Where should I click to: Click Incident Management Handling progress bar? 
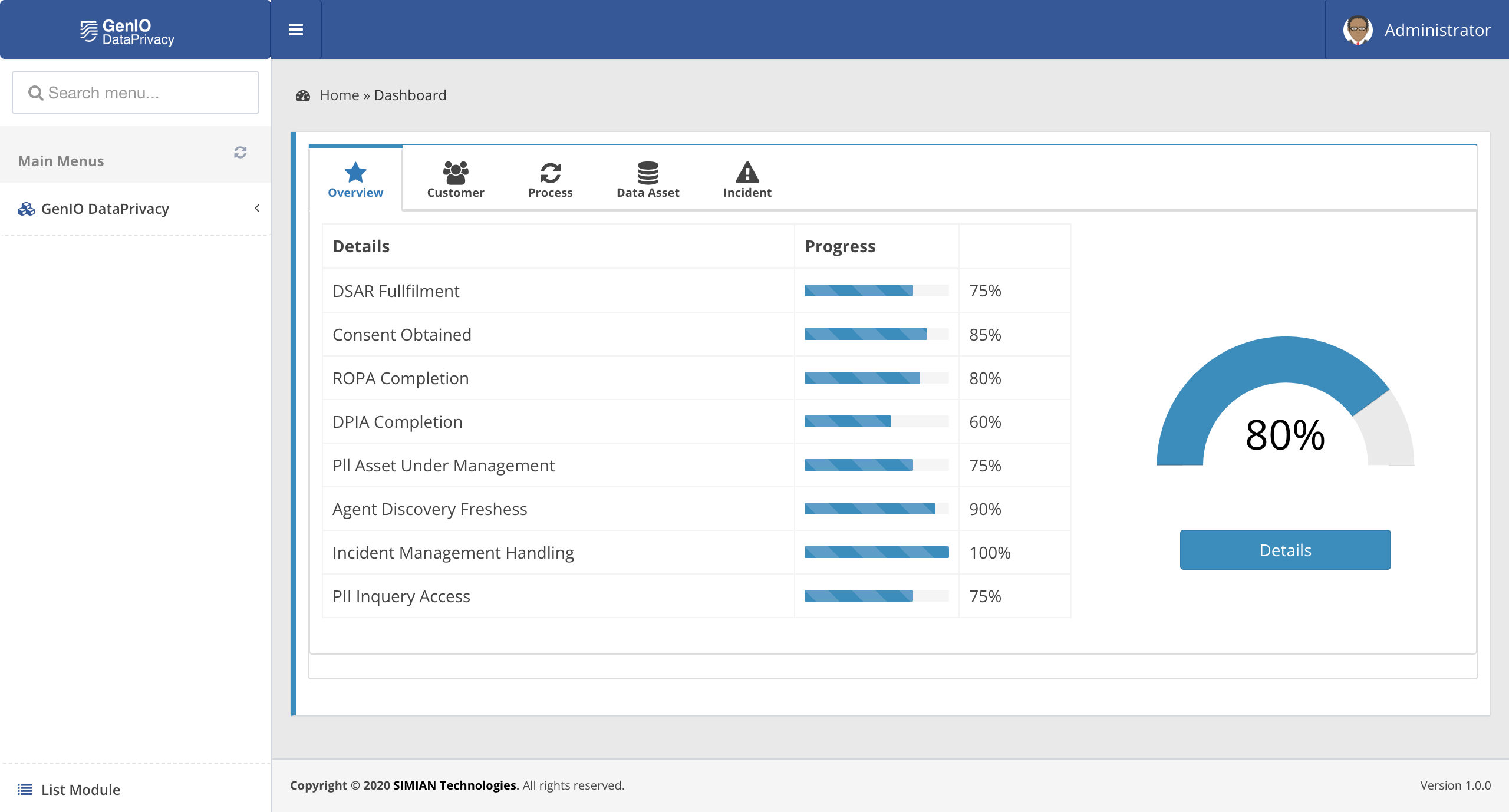877,552
